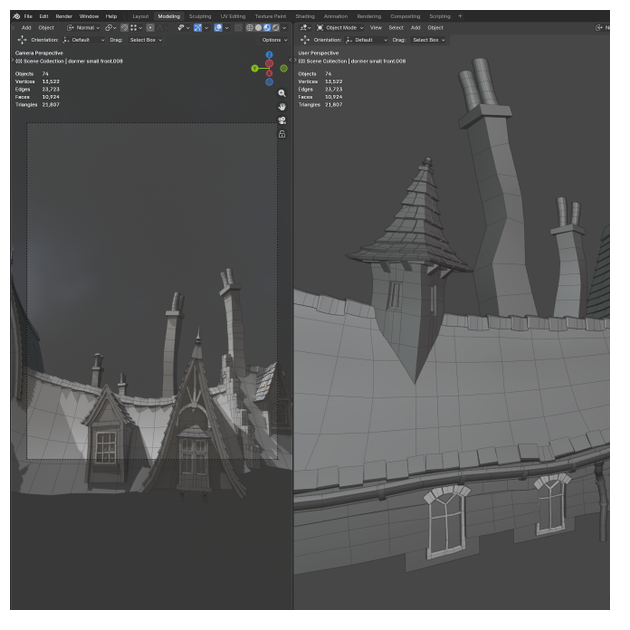Open object visibility and selectability dropdown
This screenshot has height=630, width=630.
coord(183,28)
